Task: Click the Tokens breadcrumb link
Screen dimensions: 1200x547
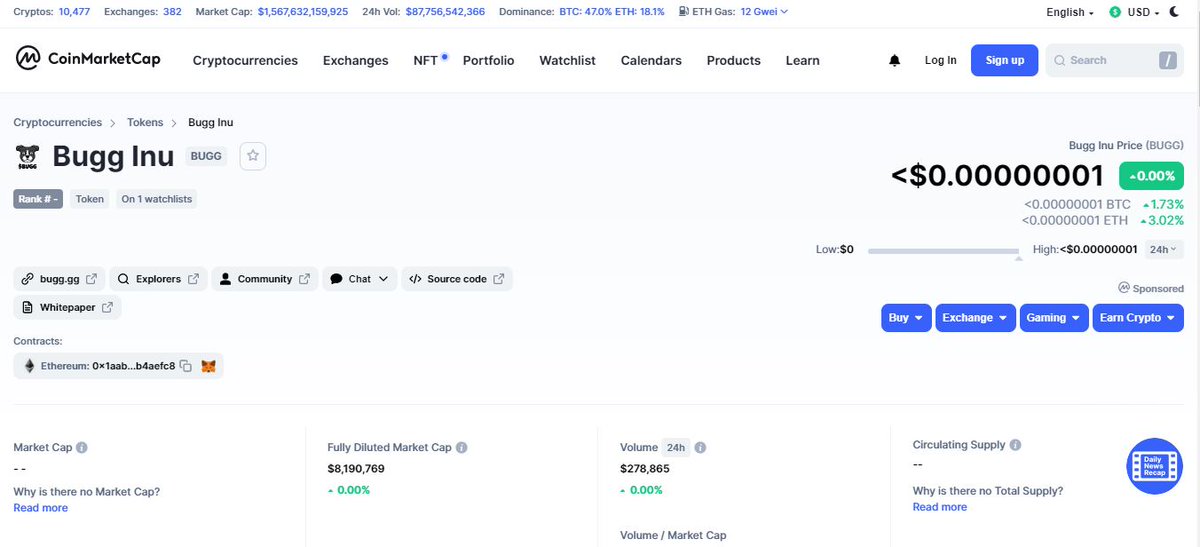Action: coord(145,122)
